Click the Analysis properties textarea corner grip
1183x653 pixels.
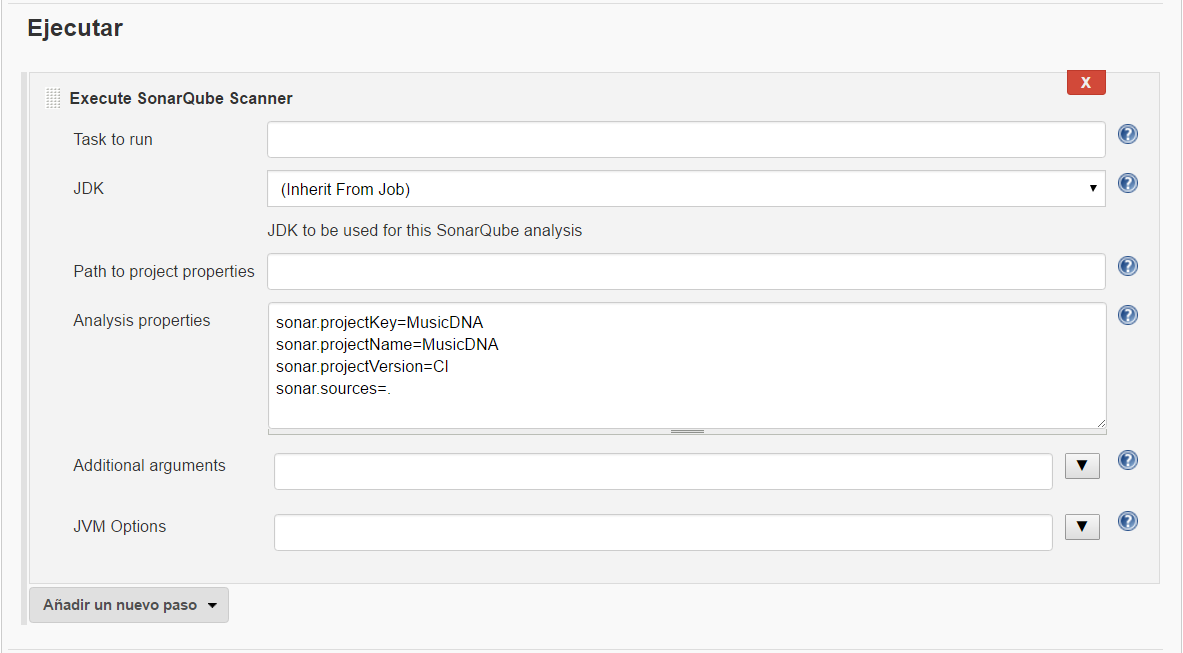pyautogui.click(x=1101, y=424)
